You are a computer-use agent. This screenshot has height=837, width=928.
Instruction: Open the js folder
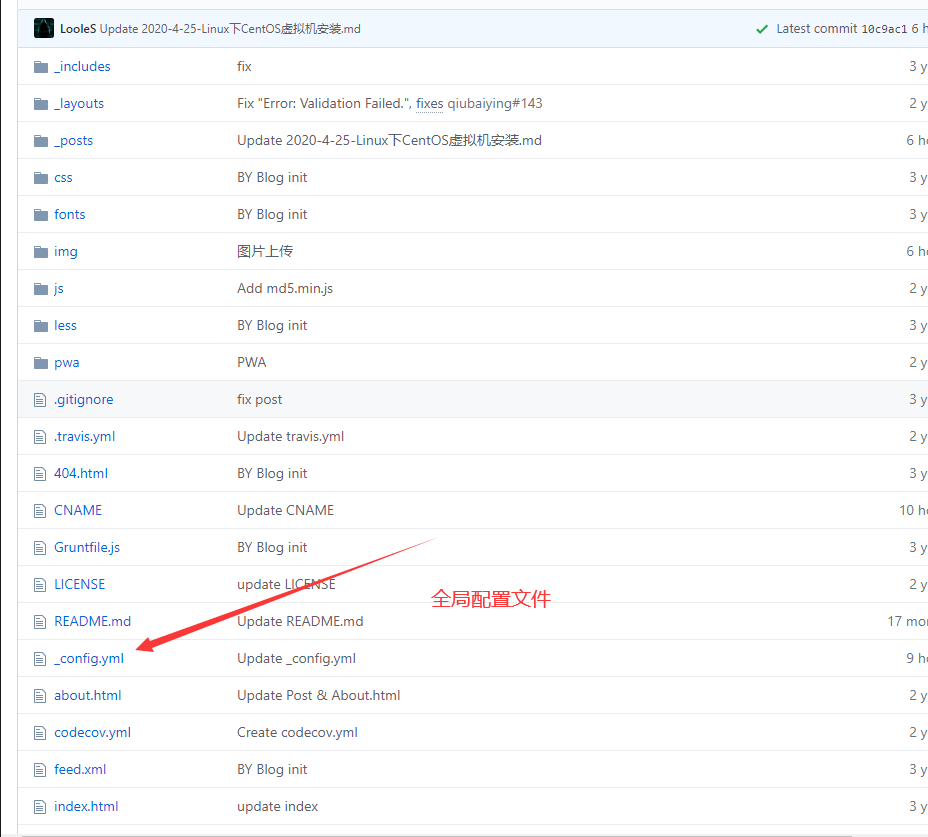(x=59, y=288)
